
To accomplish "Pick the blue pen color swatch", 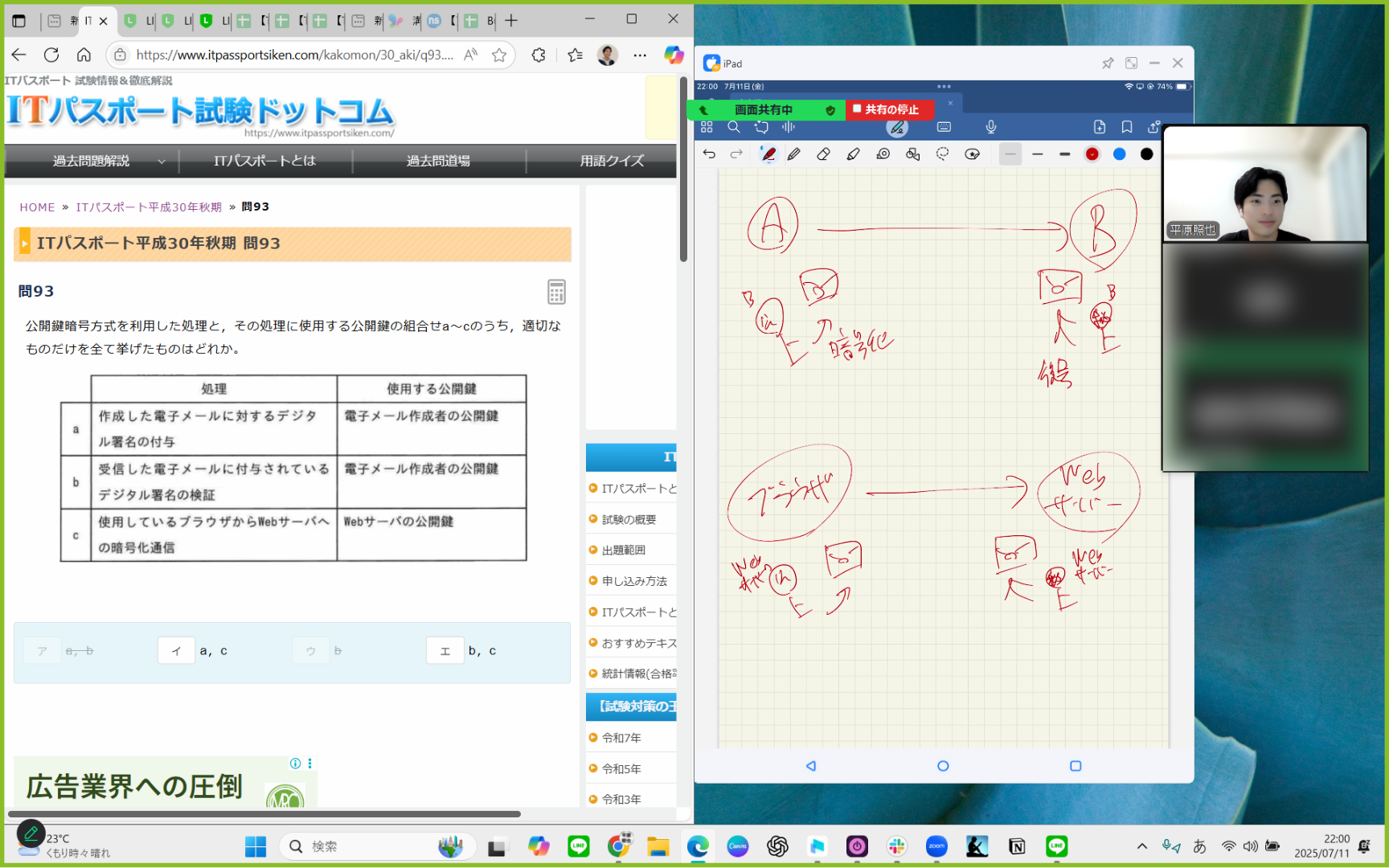I will pos(1119,154).
